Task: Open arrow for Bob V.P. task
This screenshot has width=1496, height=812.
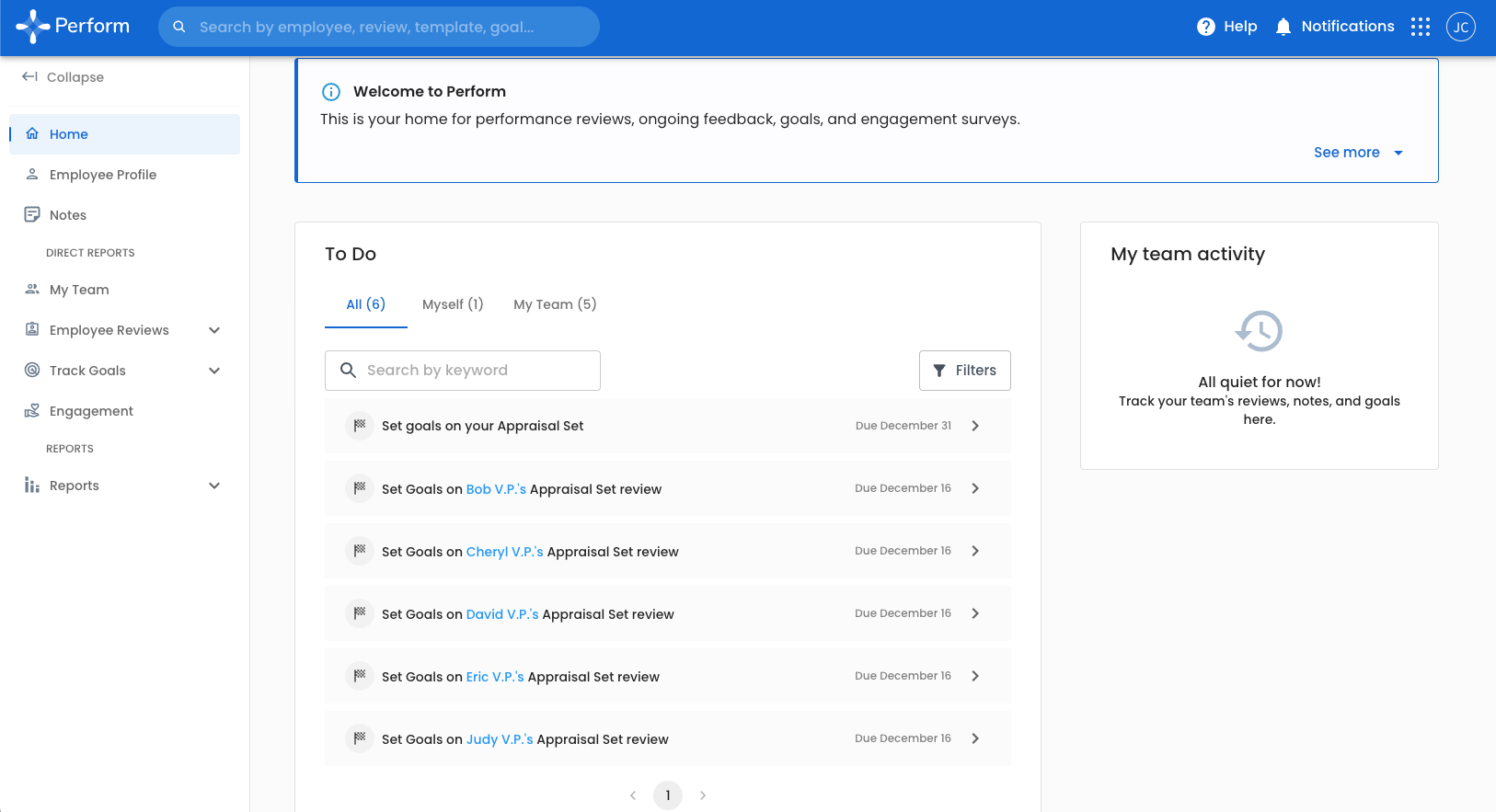Action: (x=975, y=488)
